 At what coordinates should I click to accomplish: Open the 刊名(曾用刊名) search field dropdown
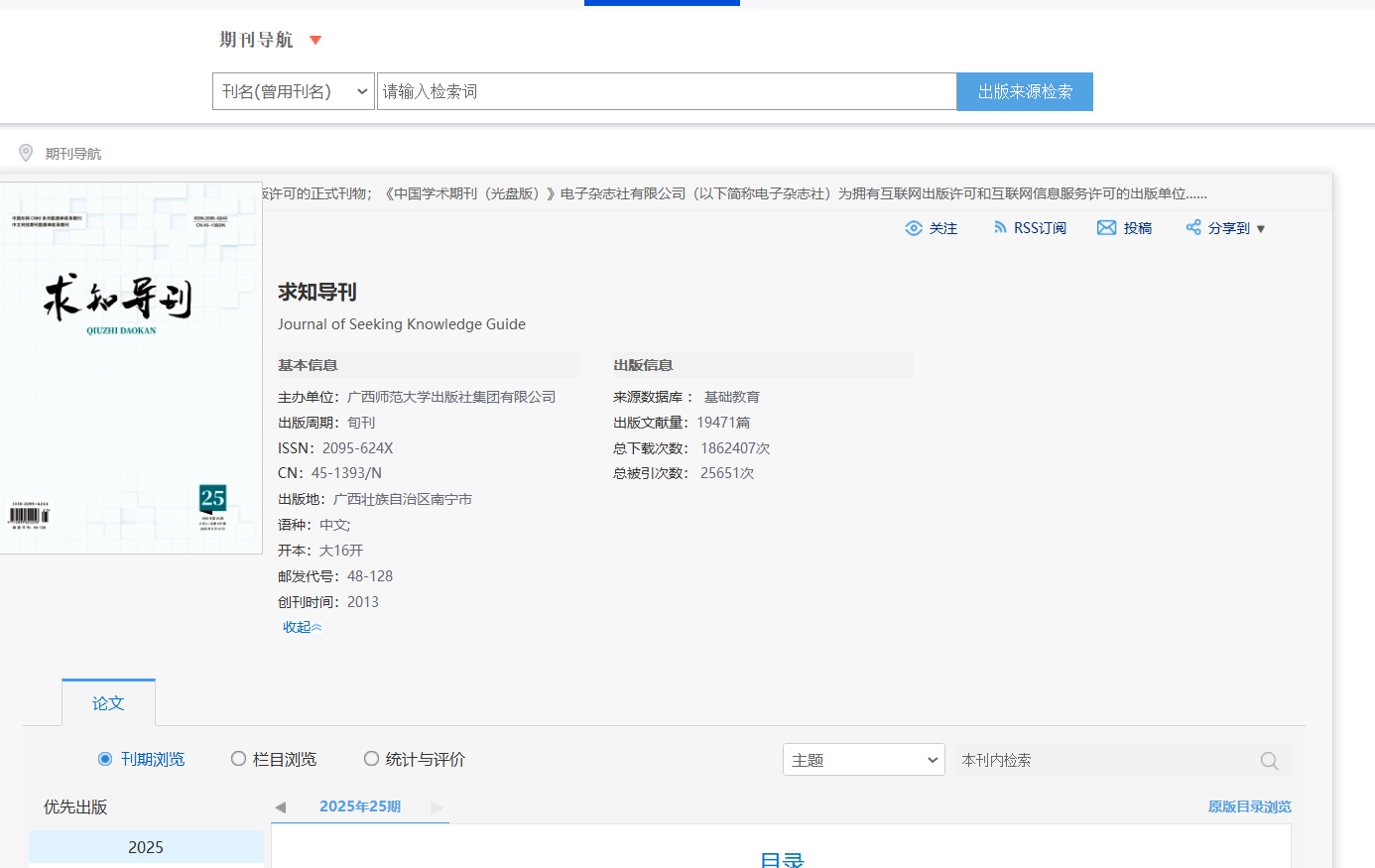(294, 91)
